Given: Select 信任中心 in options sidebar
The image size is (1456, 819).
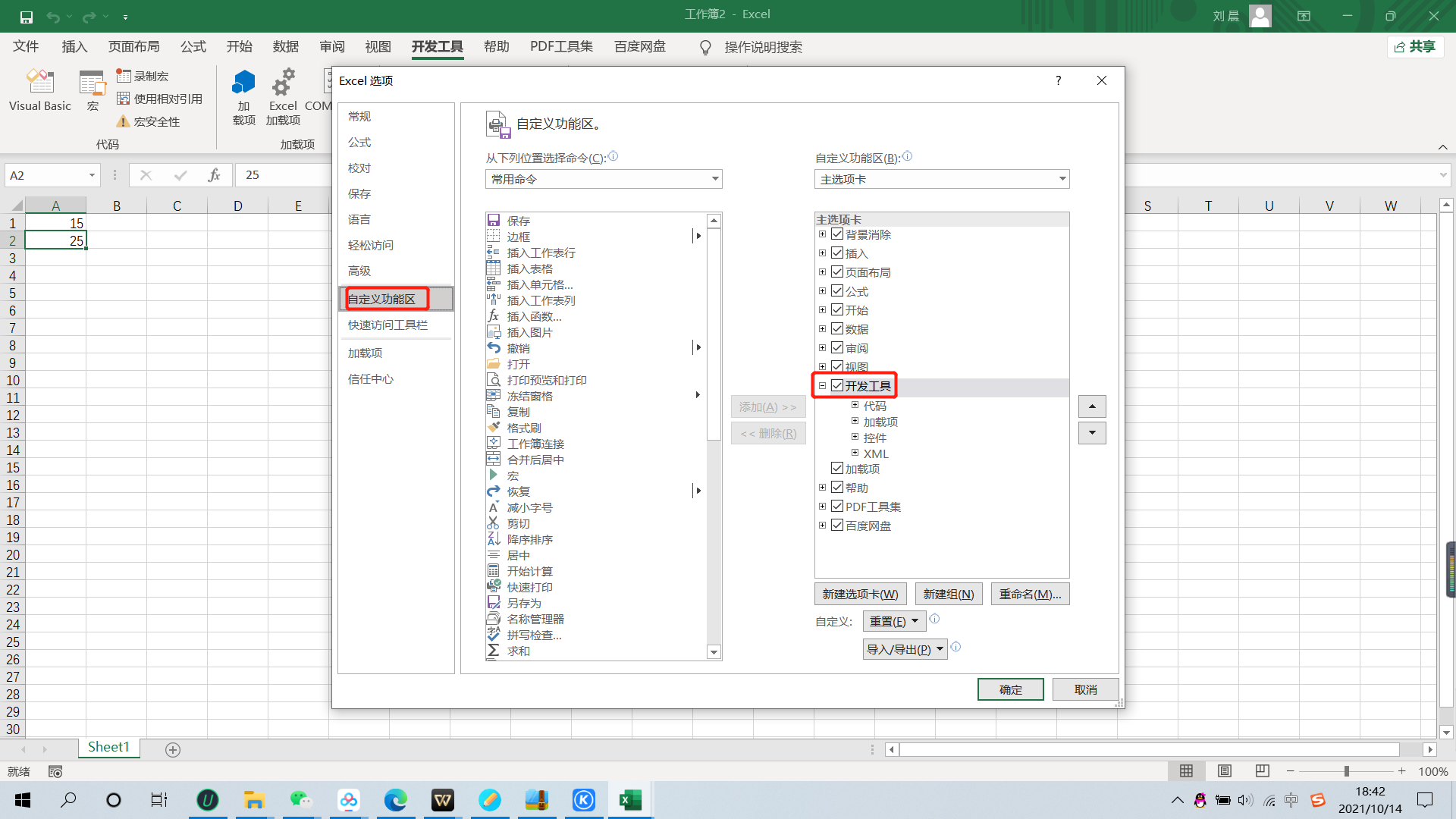Looking at the screenshot, I should (x=395, y=378).
